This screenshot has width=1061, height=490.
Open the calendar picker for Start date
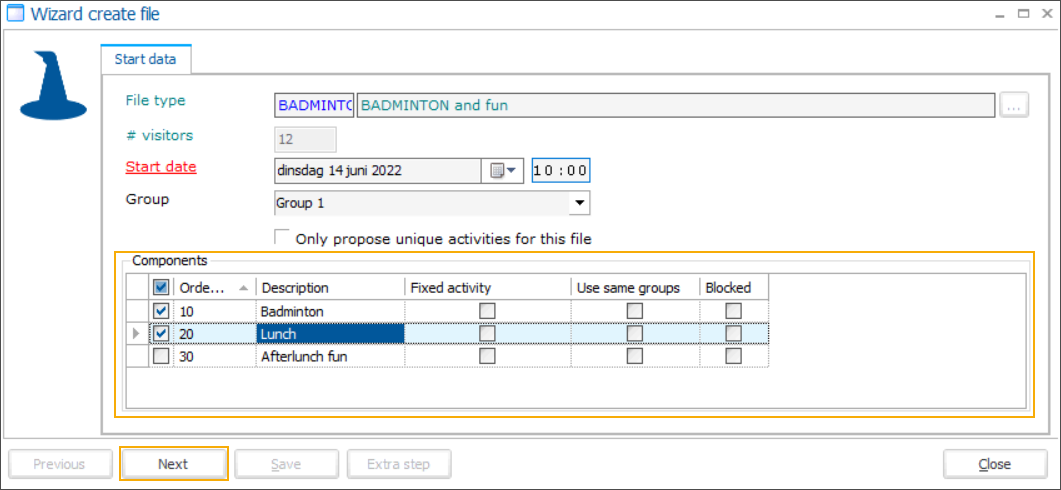pyautogui.click(x=501, y=171)
